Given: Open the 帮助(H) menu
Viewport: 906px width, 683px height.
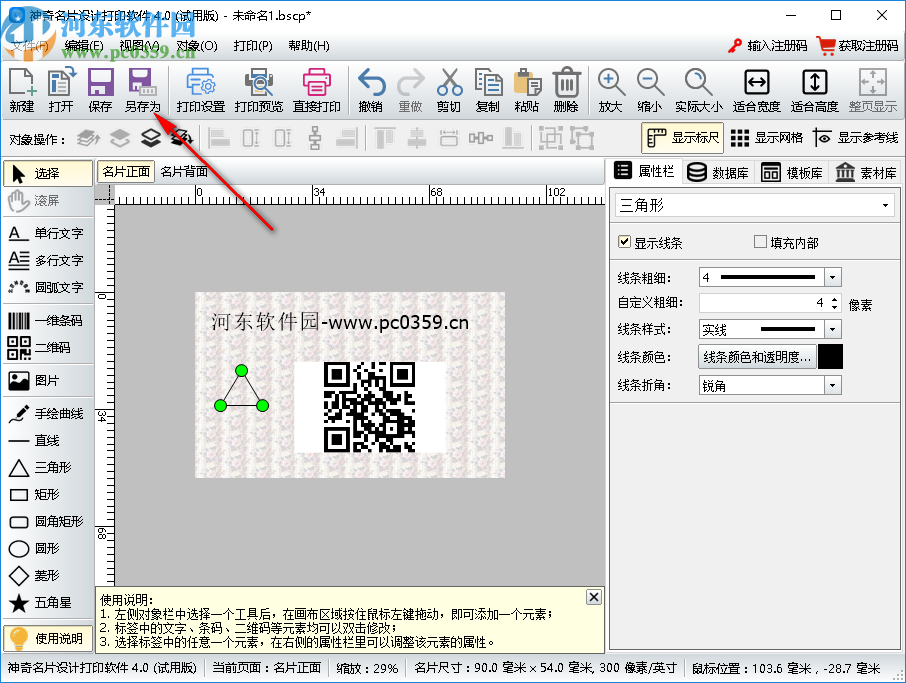Looking at the screenshot, I should 309,46.
